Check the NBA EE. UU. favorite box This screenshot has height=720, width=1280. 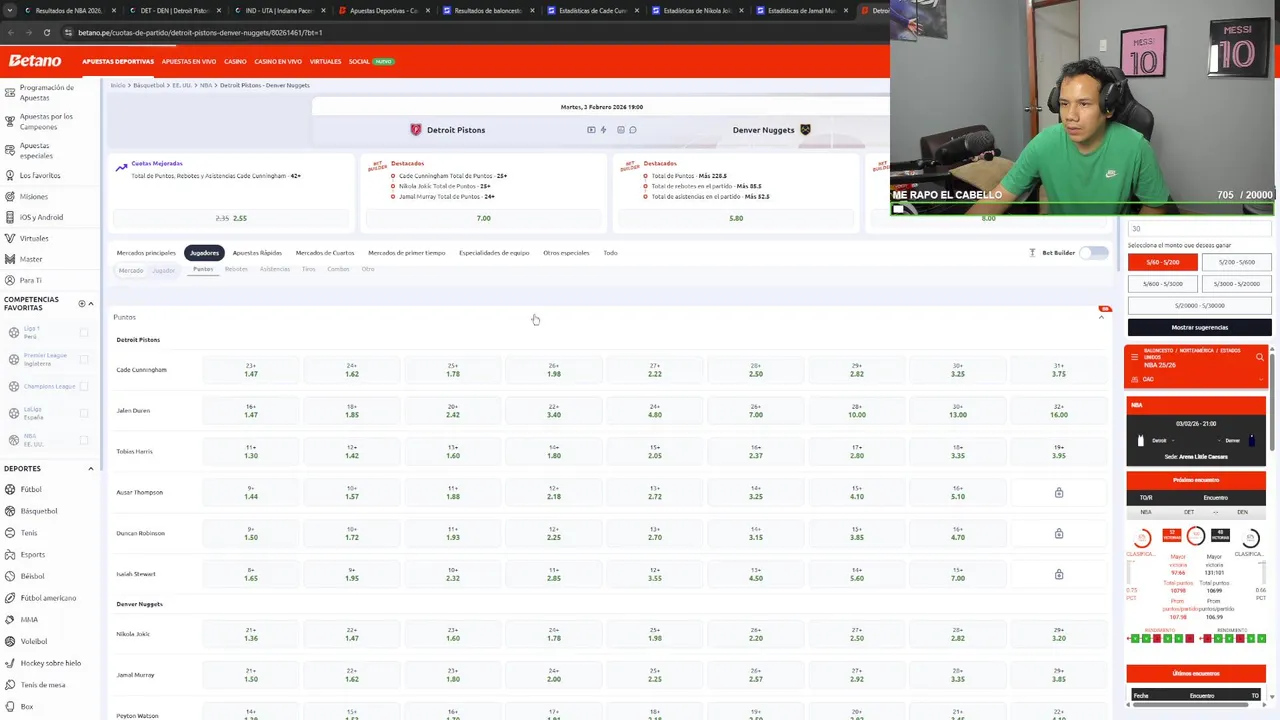pyautogui.click(x=84, y=440)
